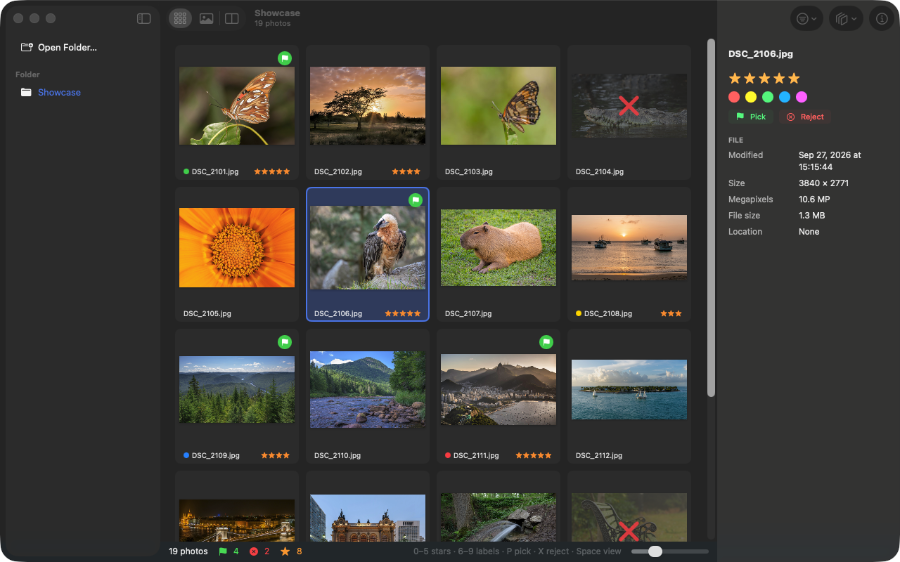Click the green pick flag on DSC_2106.jpg

(x=416, y=200)
